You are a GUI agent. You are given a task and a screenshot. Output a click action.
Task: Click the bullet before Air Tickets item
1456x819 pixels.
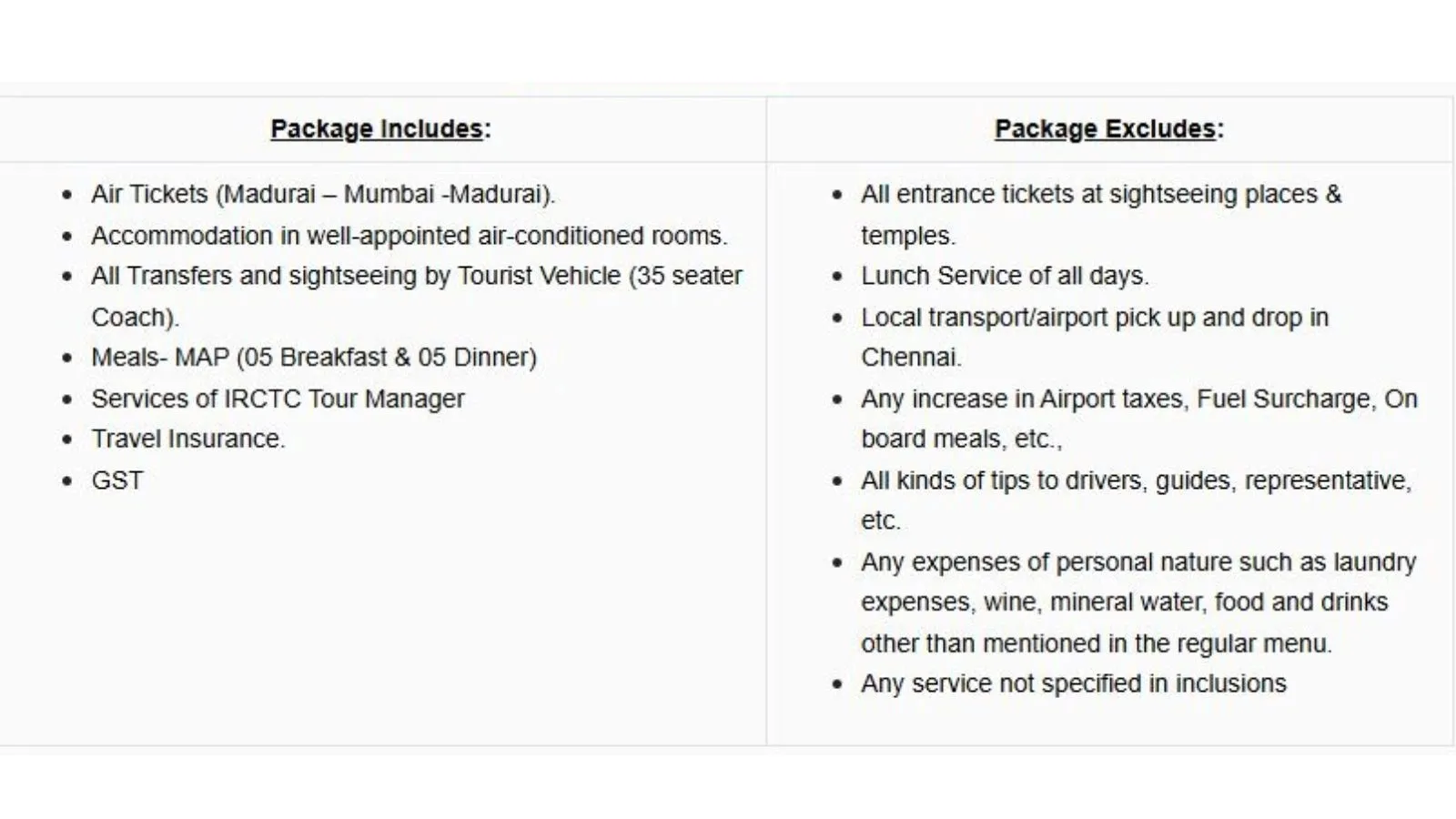coord(67,196)
